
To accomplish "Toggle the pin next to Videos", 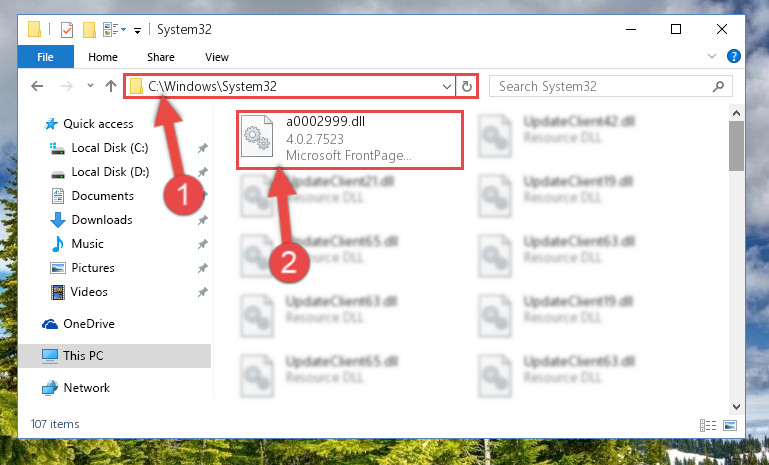I will coord(202,292).
